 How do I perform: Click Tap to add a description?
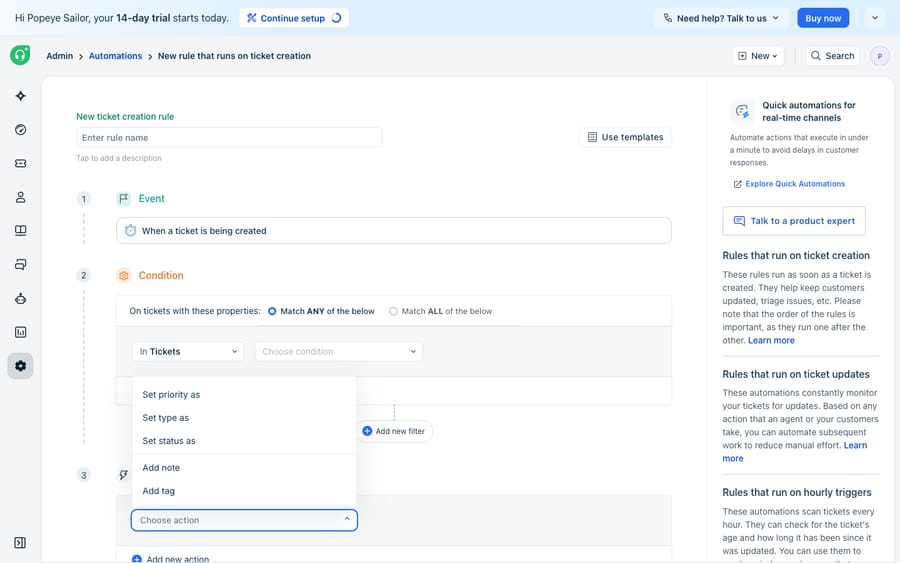coord(119,158)
